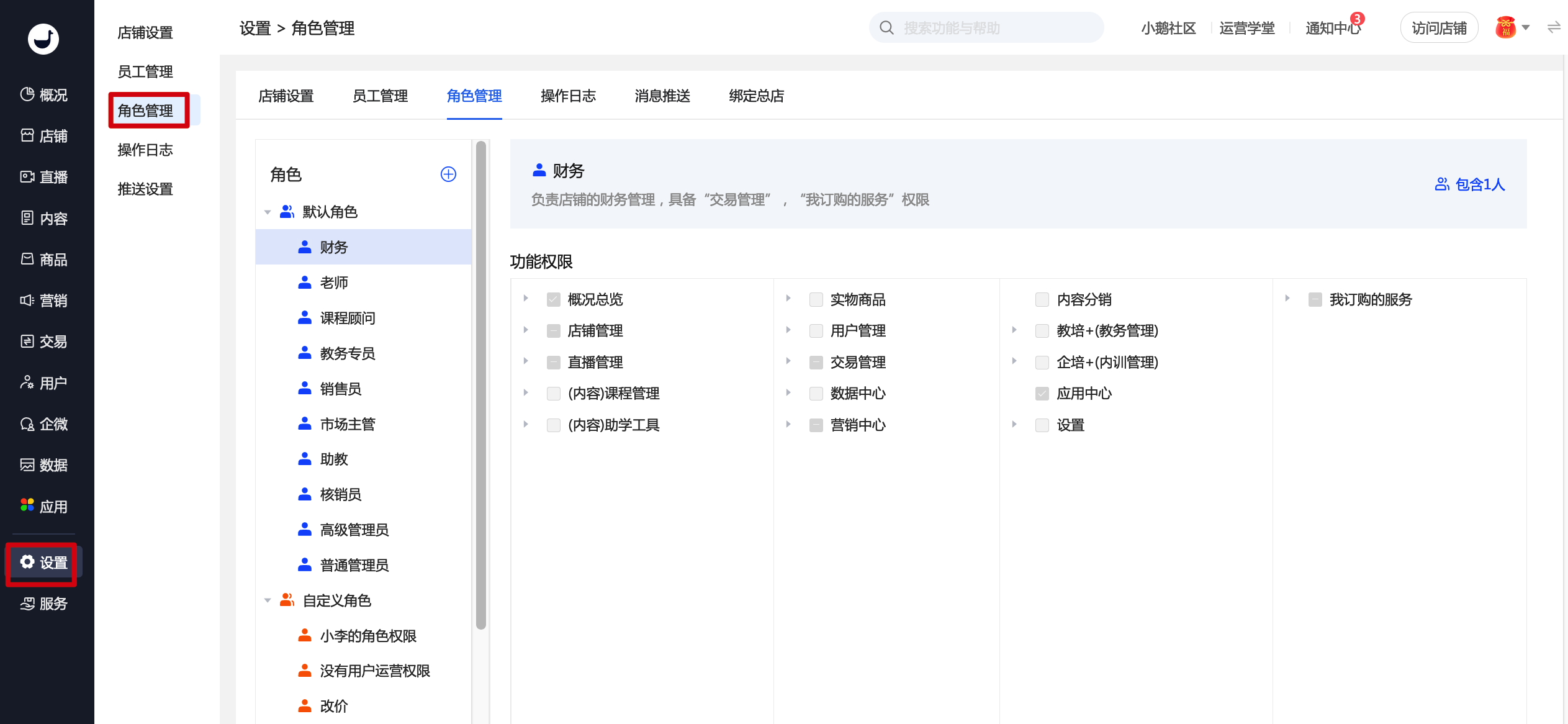1568x724 pixels.
Task: Switch to the 操作日志 tab
Action: pyautogui.click(x=568, y=96)
